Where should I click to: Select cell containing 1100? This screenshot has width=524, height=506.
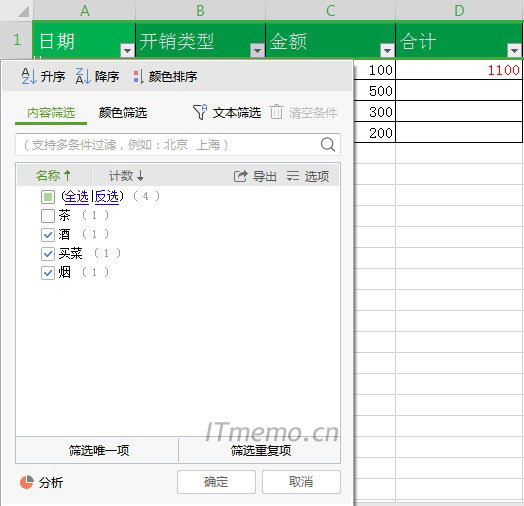459,70
